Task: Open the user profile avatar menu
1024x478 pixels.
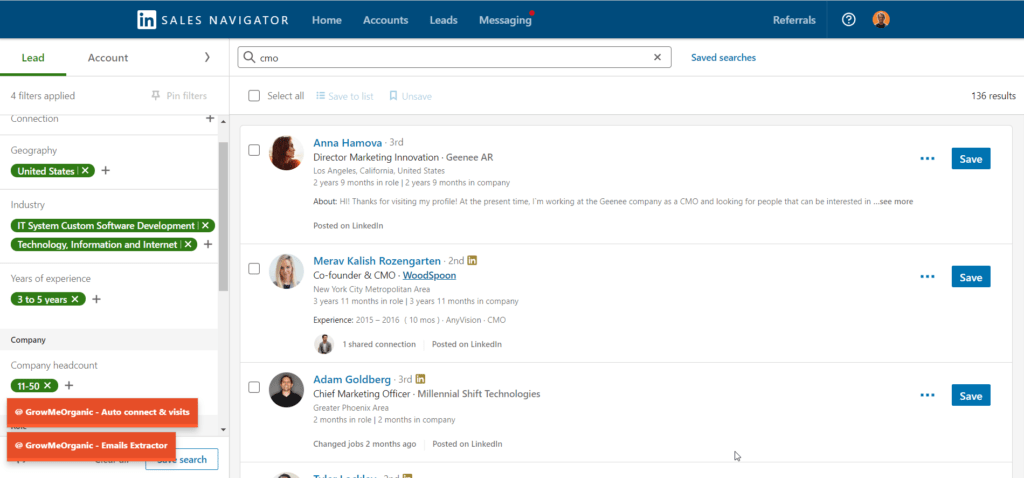Action: 881,20
